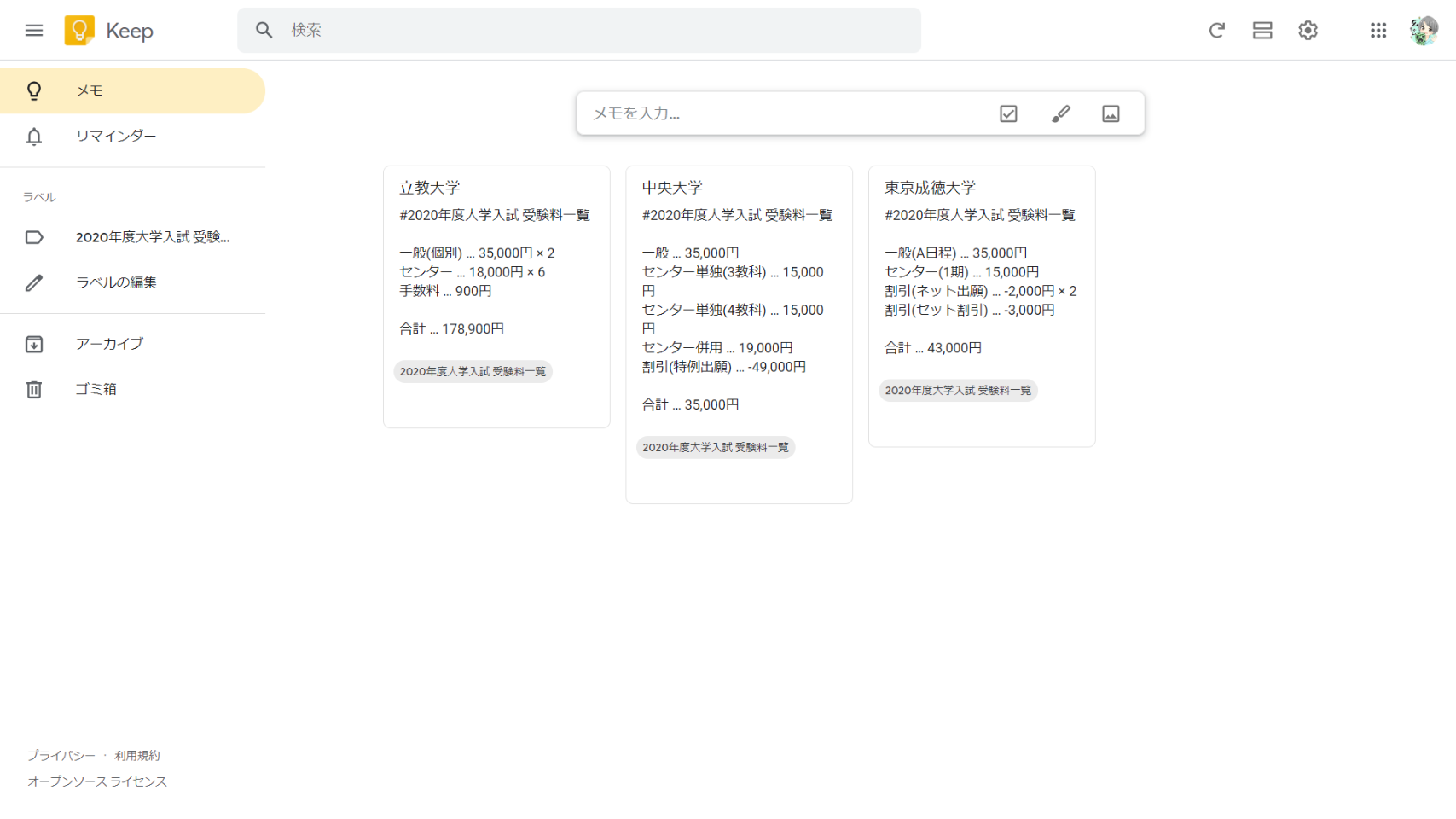Create a new note with image

coord(1111,113)
